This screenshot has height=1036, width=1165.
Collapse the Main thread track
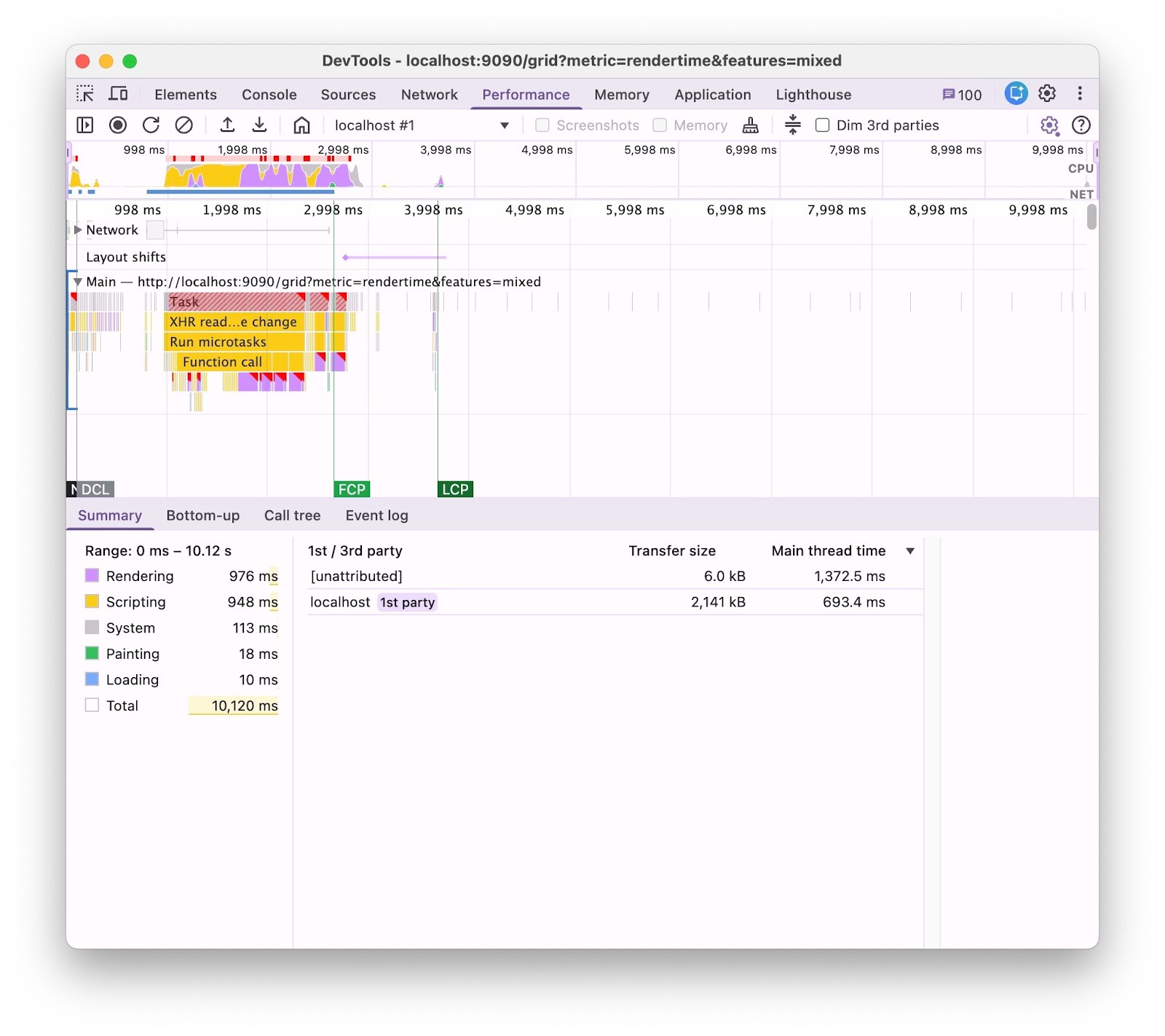(x=78, y=282)
